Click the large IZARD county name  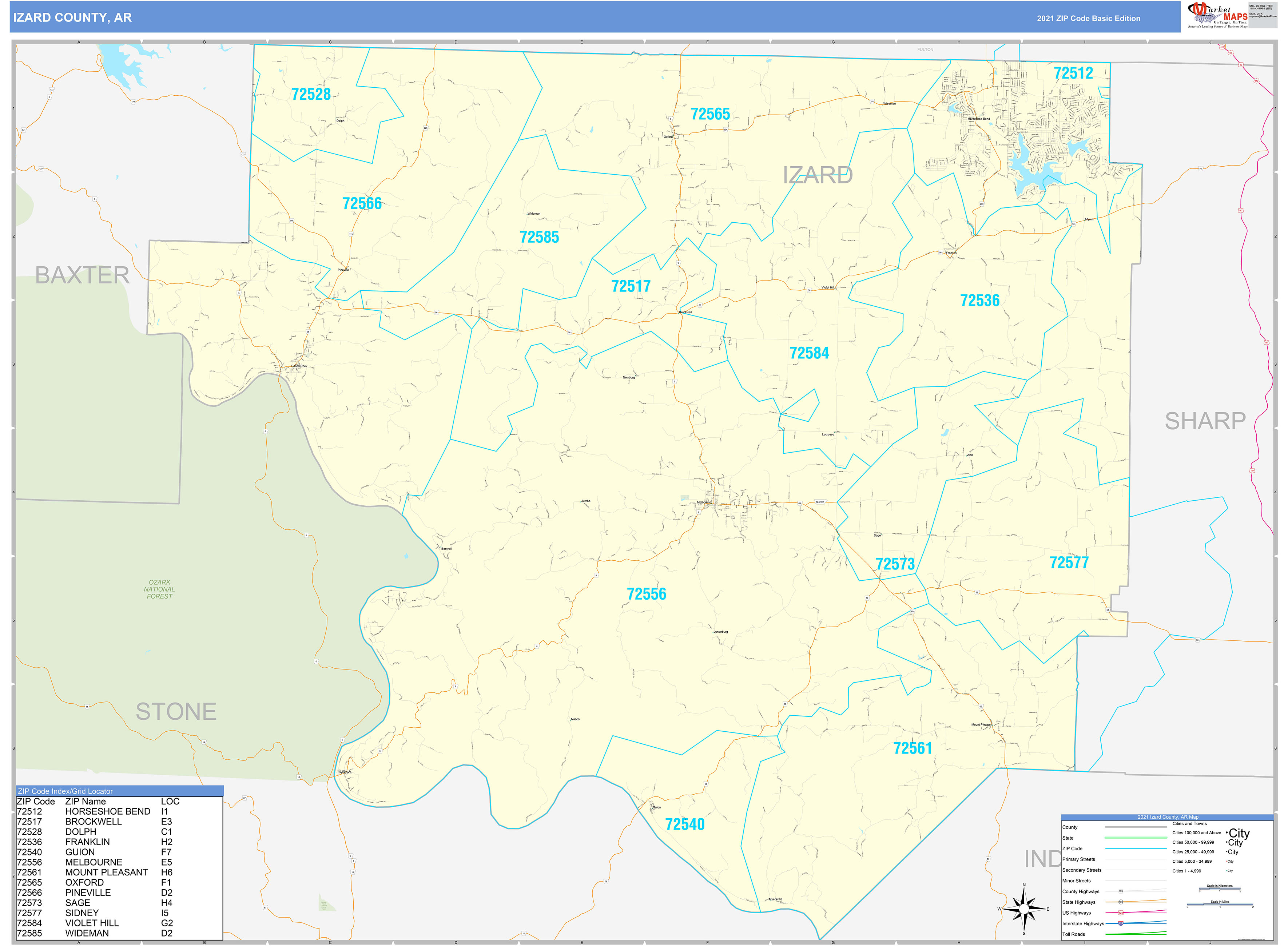pos(817,175)
